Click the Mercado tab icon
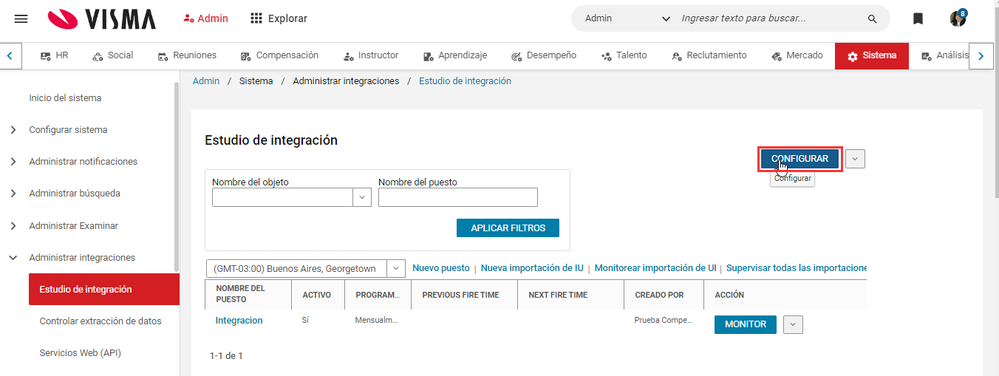Viewport: 999px width, 376px height. (x=776, y=56)
